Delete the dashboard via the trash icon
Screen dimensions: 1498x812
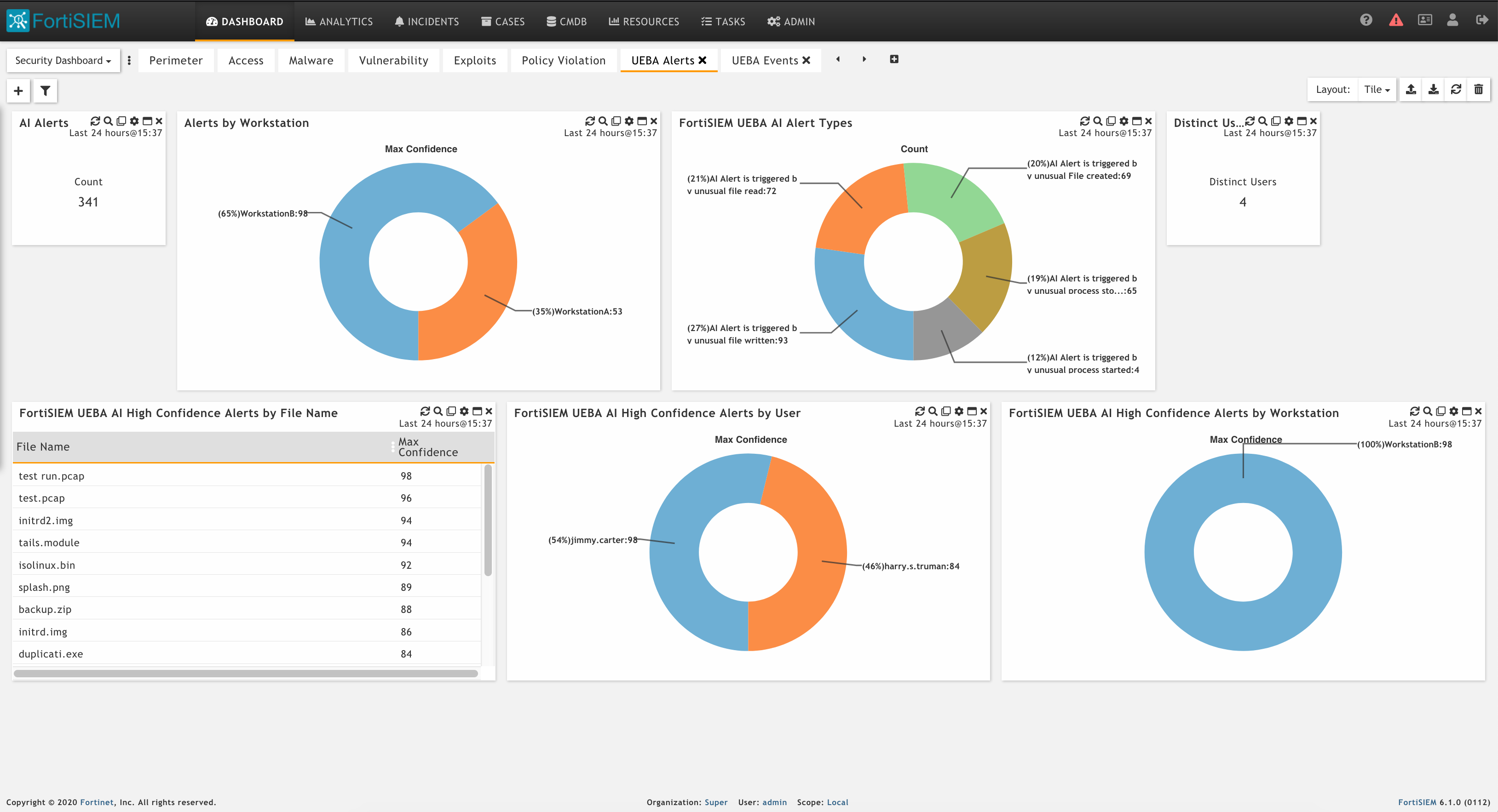point(1479,90)
